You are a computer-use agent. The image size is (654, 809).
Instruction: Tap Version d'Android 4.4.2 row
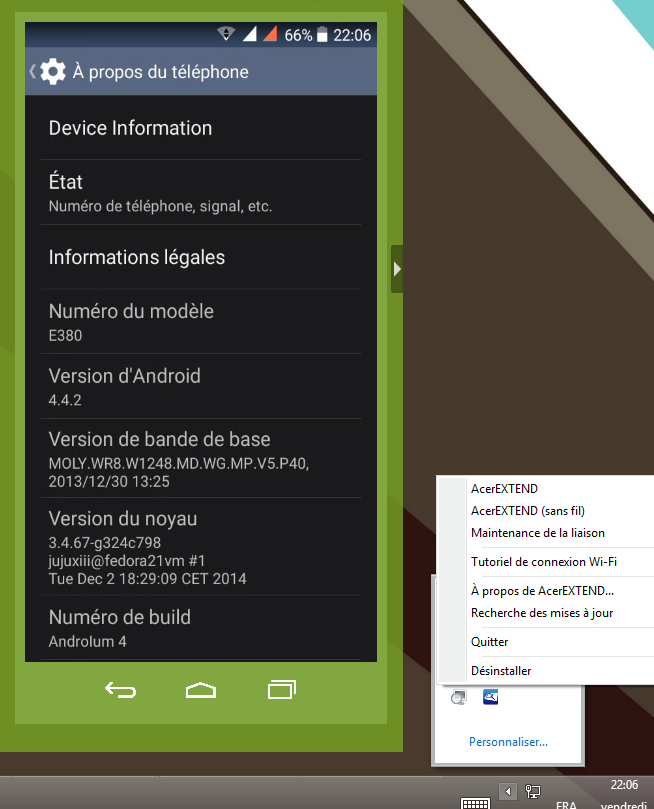click(x=201, y=386)
